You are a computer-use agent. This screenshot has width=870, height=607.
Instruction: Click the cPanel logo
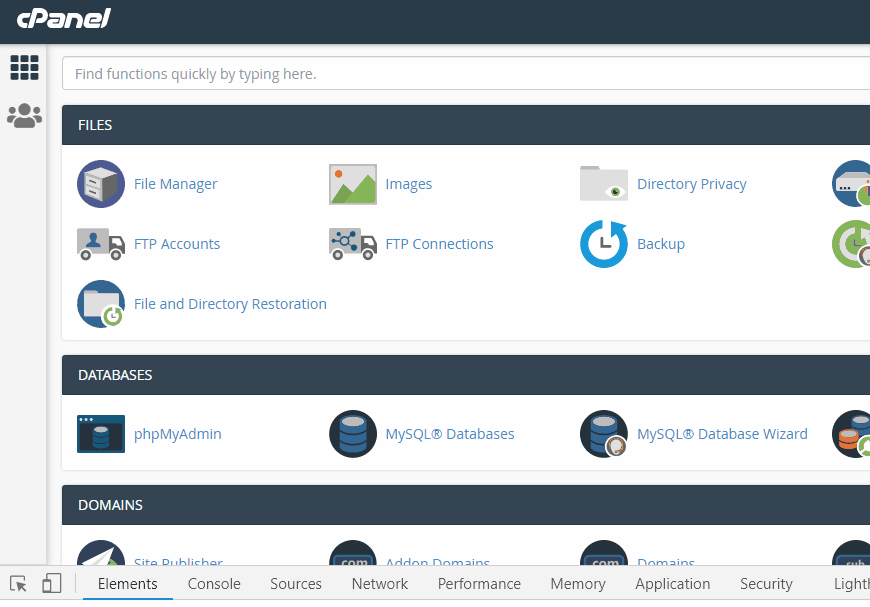point(63,18)
